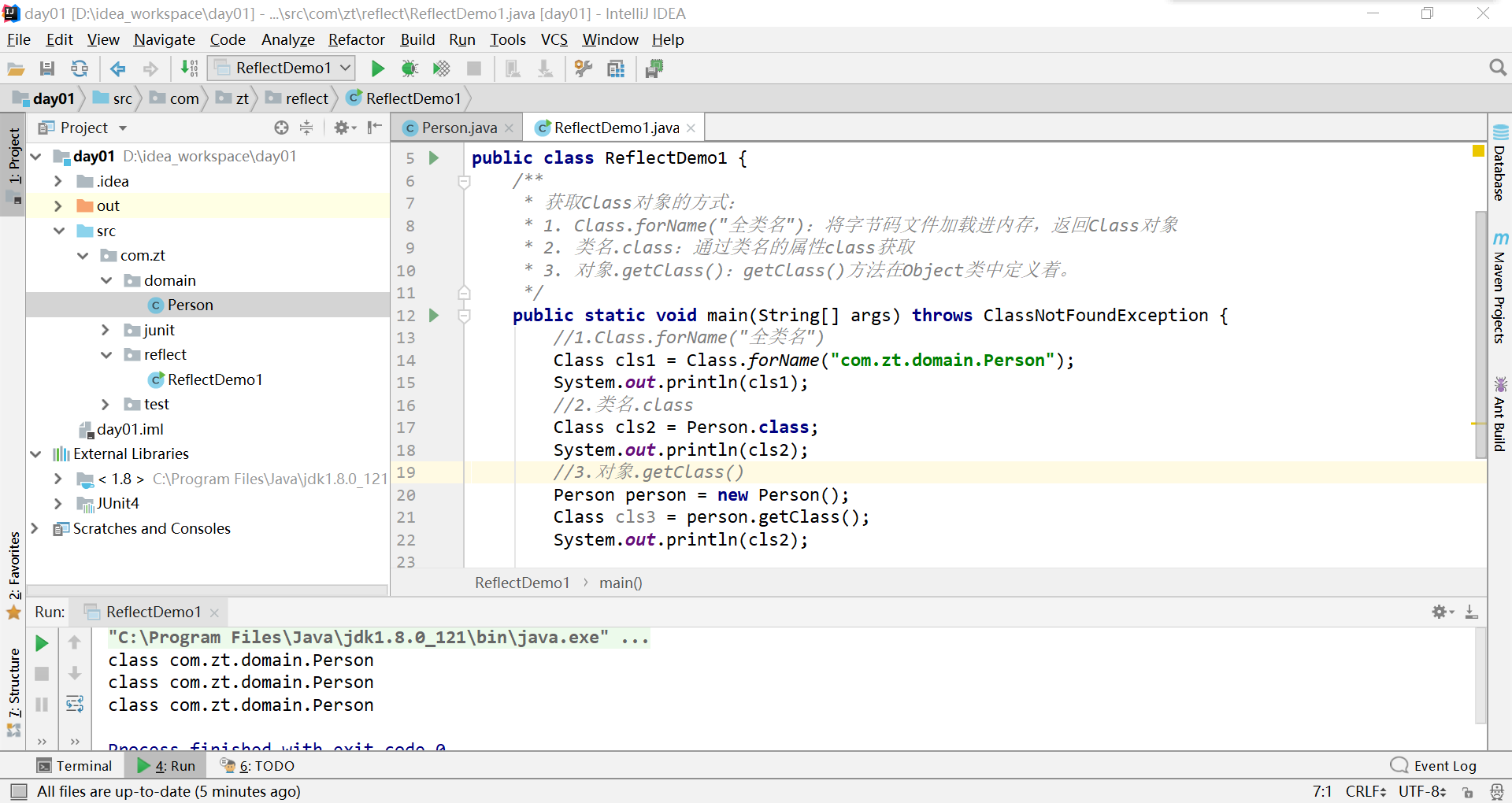
Task: Open the ReflectDemo1 run configuration dropdown
Action: pyautogui.click(x=282, y=68)
